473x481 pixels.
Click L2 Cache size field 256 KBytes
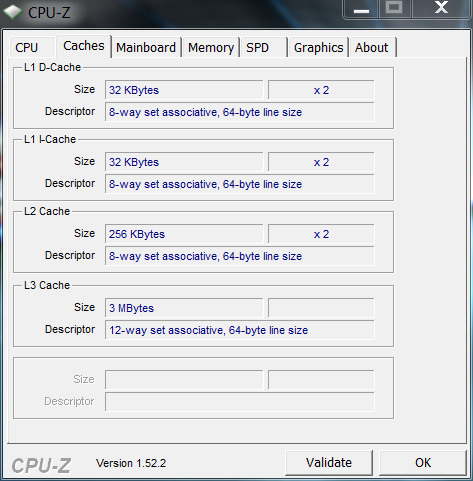tap(184, 234)
